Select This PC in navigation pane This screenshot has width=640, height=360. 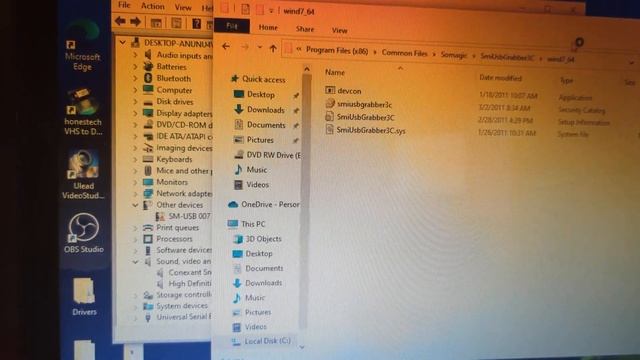(x=247, y=224)
